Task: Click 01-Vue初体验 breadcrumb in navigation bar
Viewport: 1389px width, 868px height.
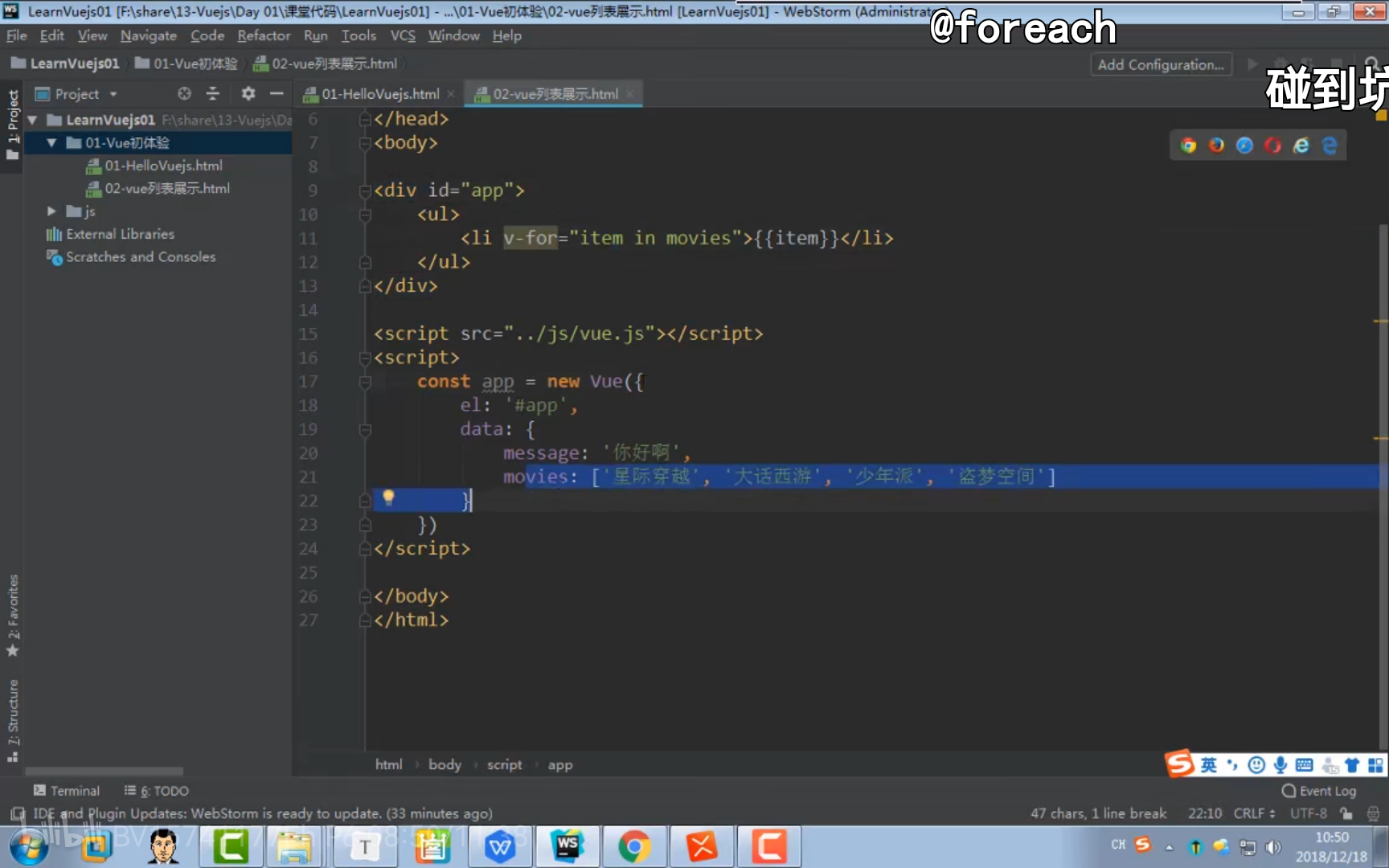Action: [x=186, y=63]
